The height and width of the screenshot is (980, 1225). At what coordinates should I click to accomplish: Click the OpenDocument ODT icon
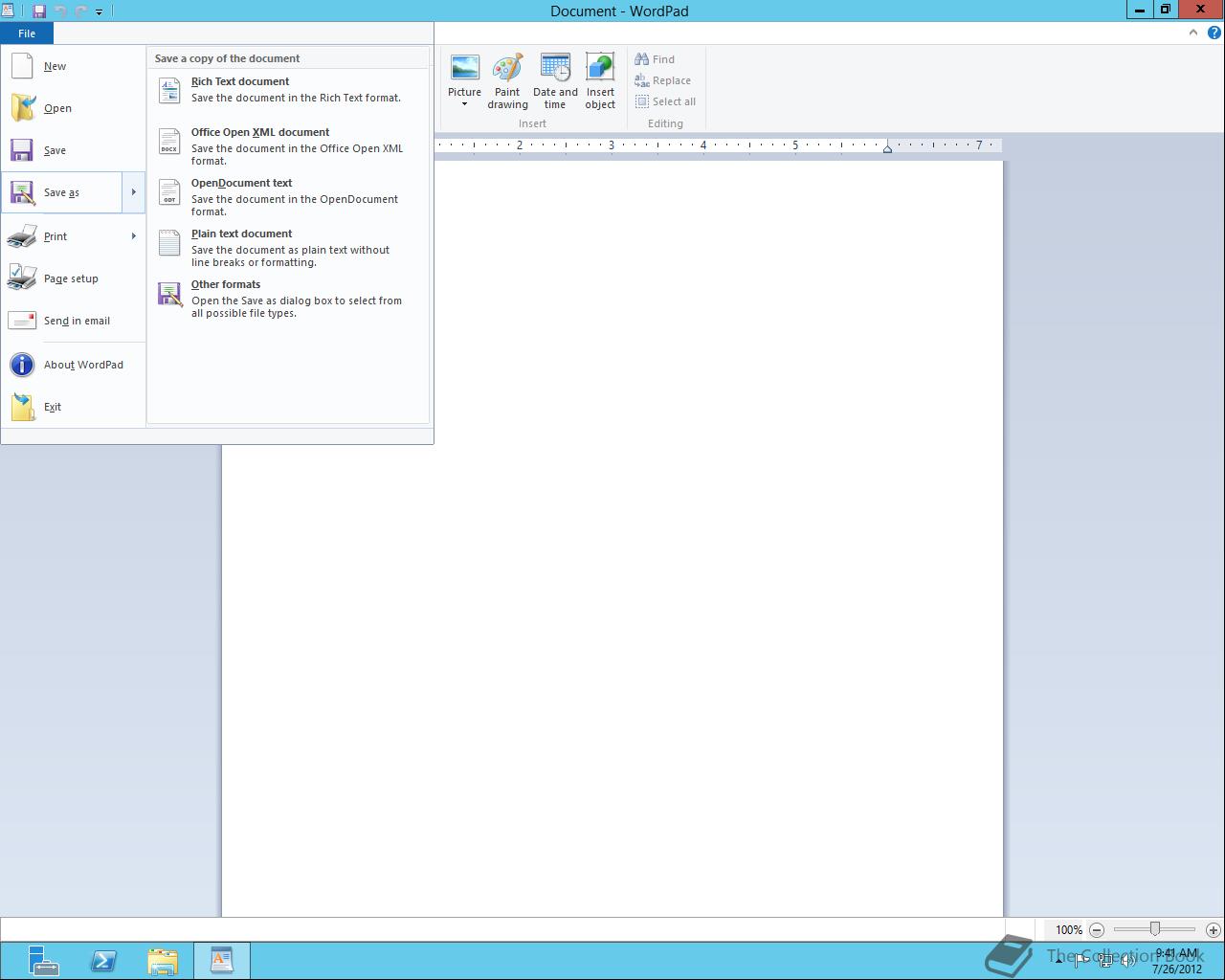click(x=169, y=191)
